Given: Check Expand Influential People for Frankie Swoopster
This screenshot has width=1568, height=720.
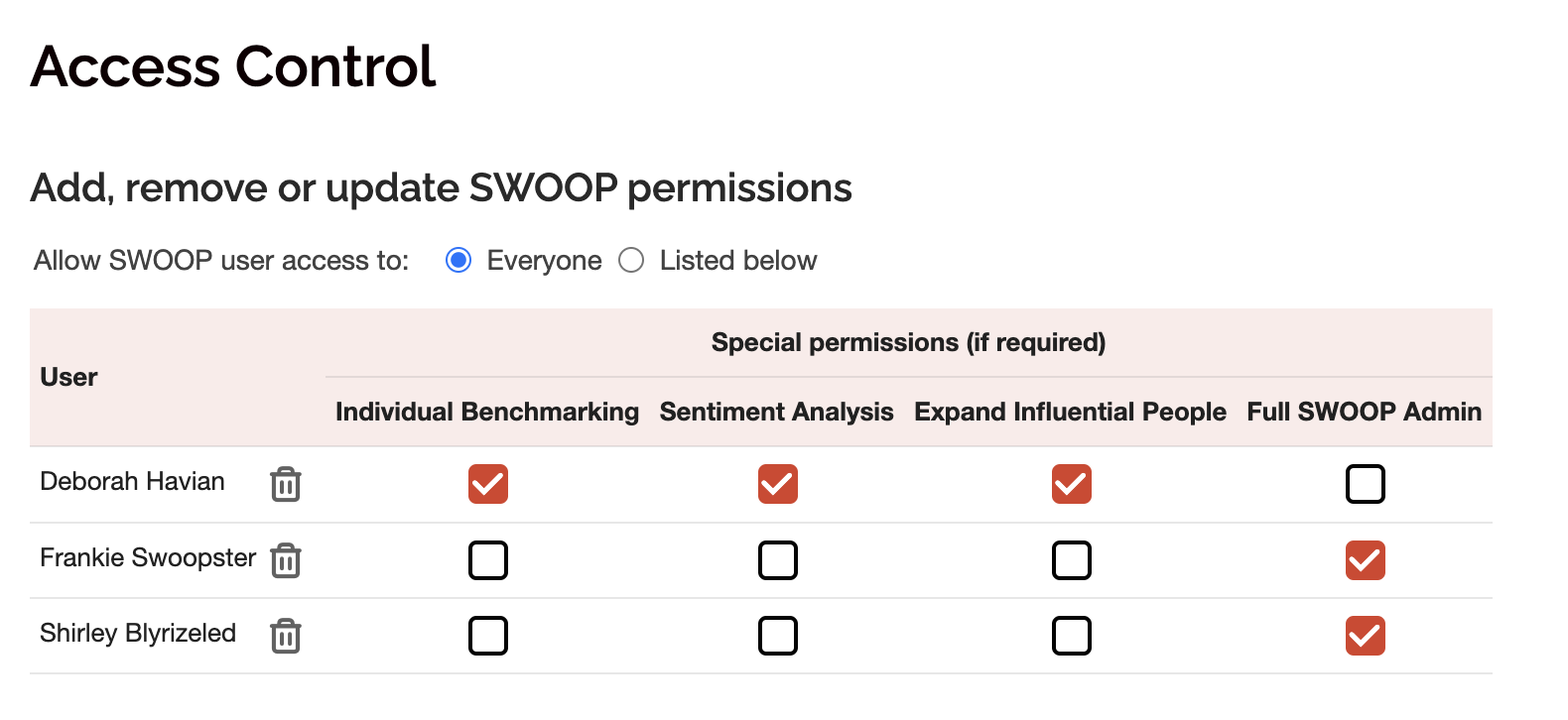Looking at the screenshot, I should click(1071, 560).
